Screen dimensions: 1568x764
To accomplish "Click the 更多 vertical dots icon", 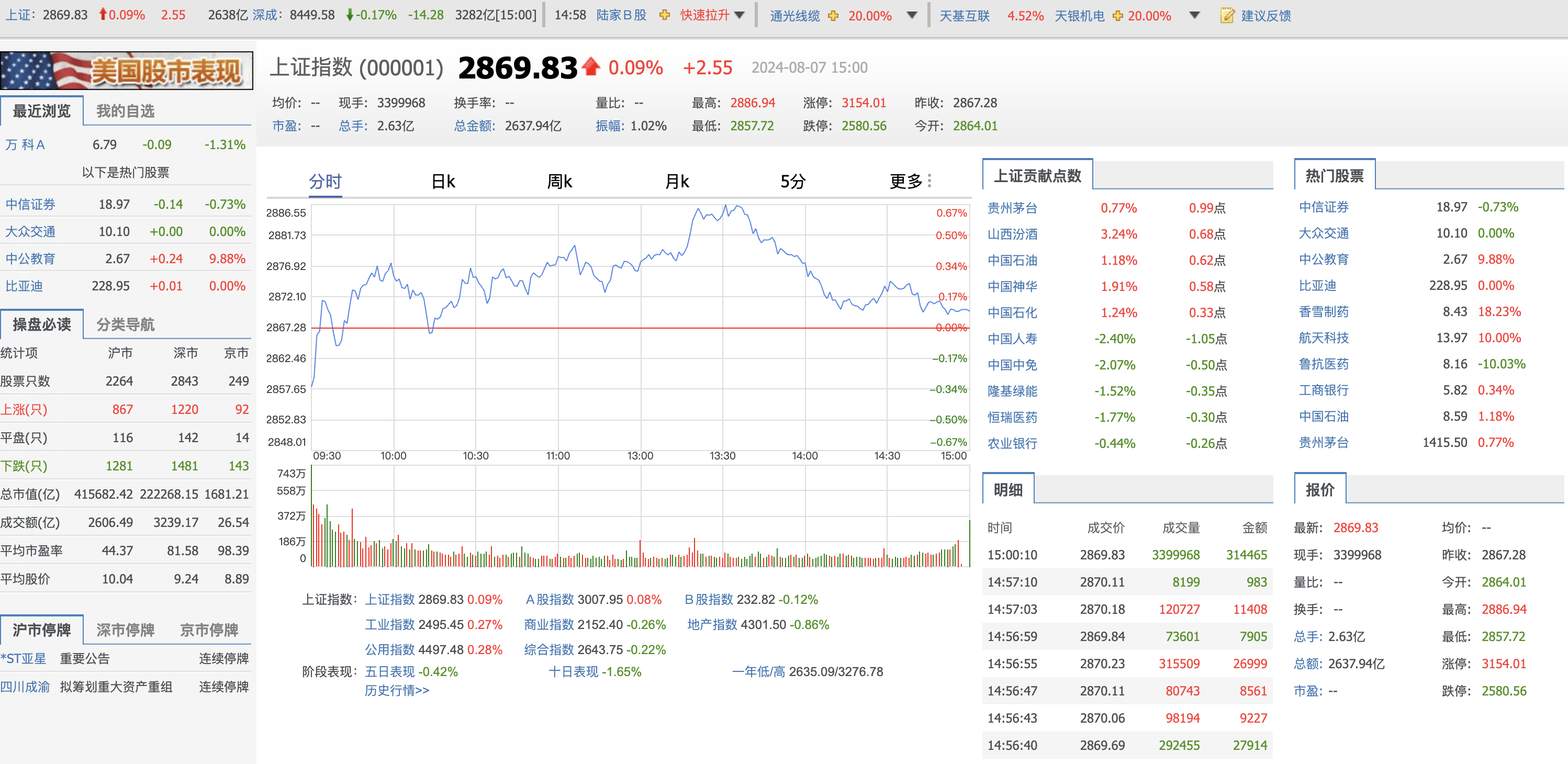I will (929, 181).
